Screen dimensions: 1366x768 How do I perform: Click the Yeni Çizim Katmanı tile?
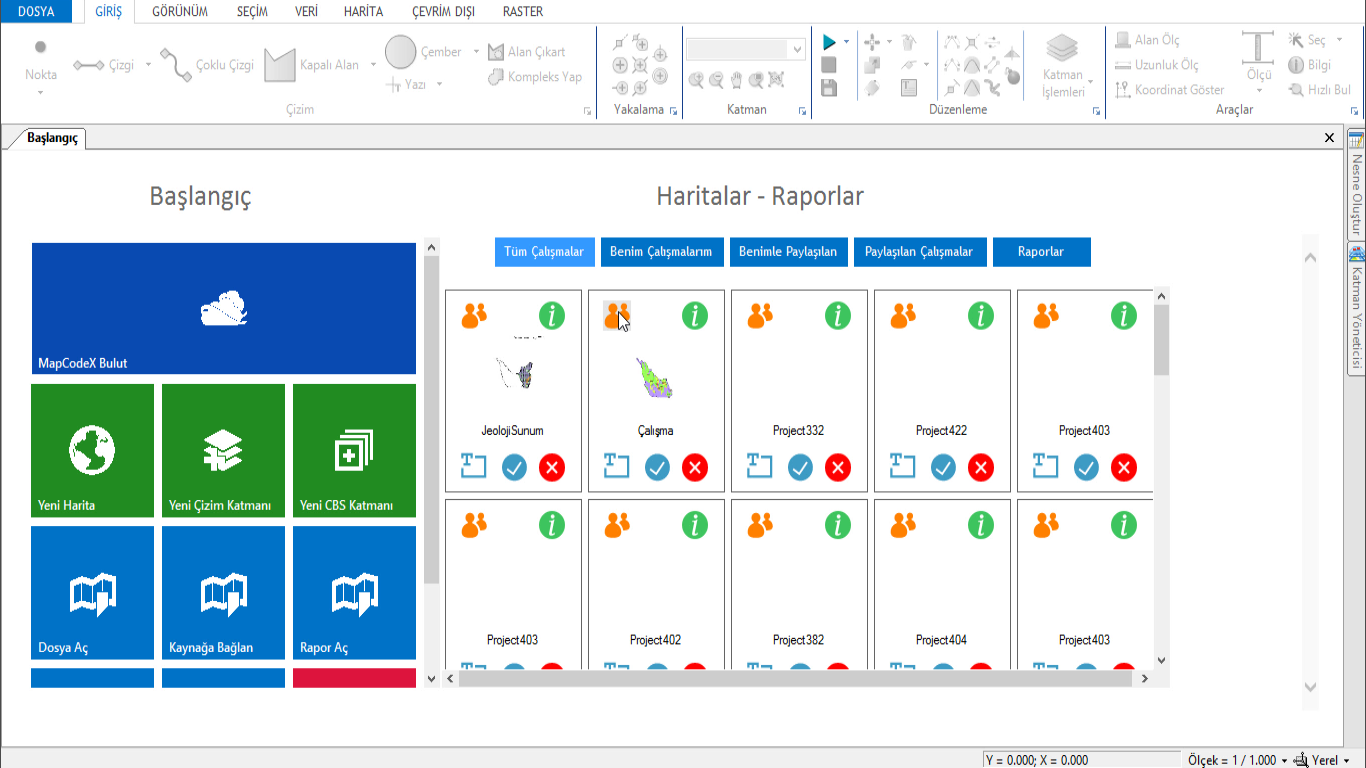point(223,451)
